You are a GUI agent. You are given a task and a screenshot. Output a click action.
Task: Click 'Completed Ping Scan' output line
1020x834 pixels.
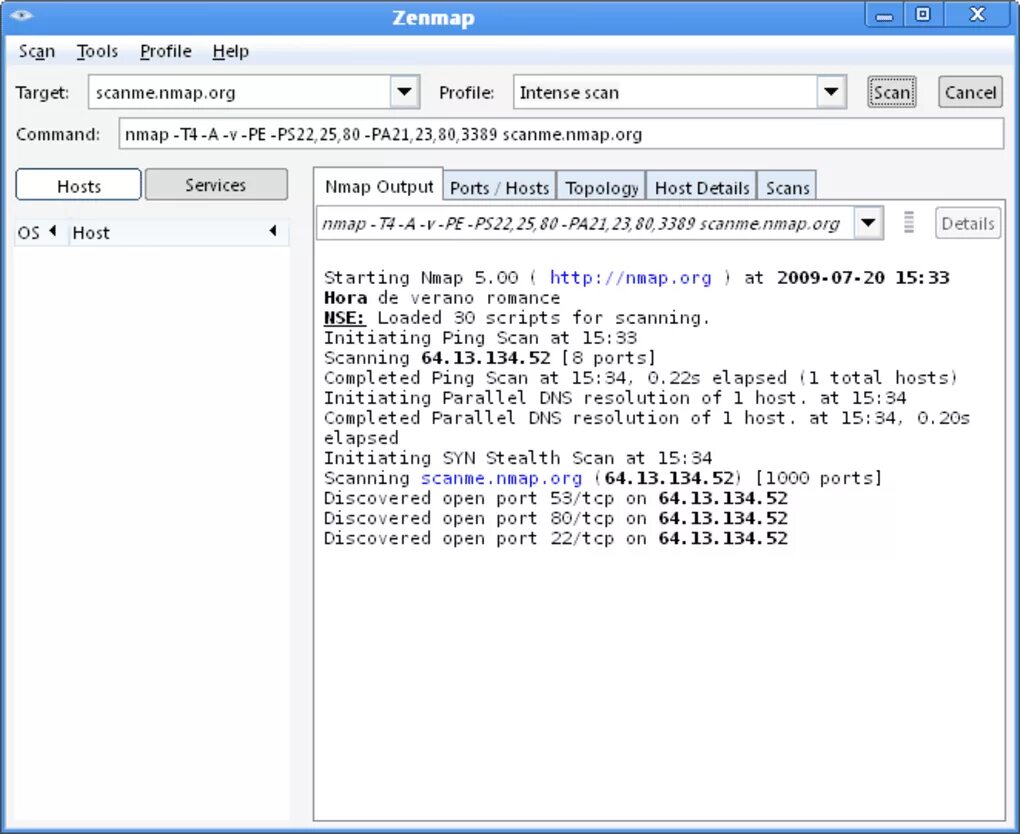tap(641, 378)
